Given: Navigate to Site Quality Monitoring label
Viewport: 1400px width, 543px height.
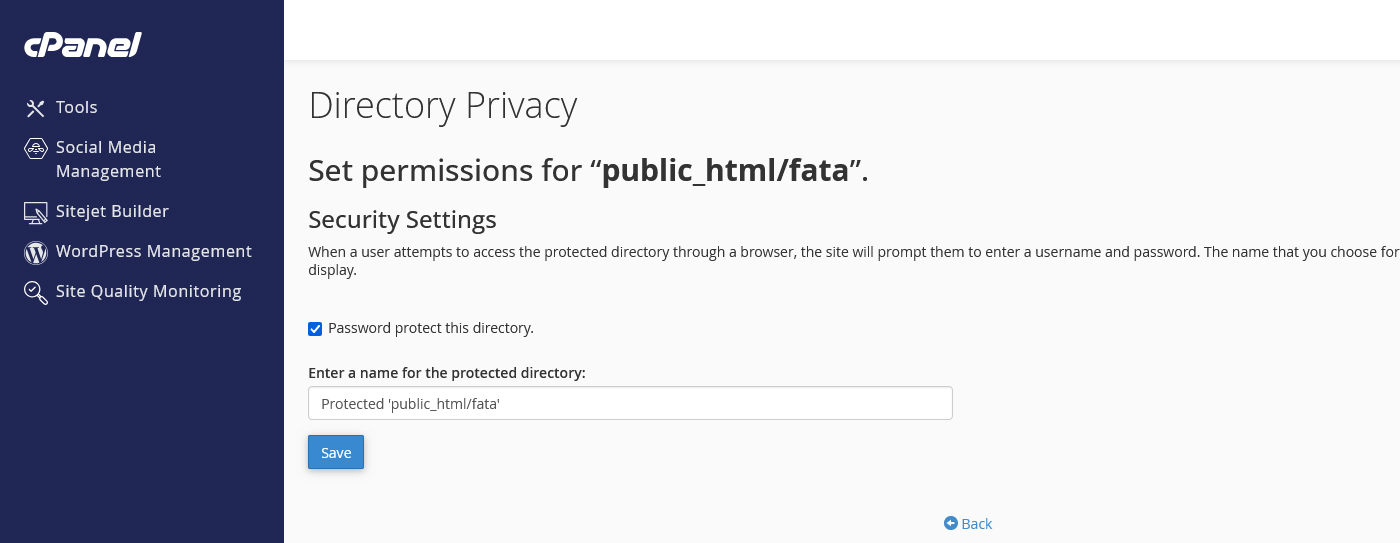Looking at the screenshot, I should (149, 291).
